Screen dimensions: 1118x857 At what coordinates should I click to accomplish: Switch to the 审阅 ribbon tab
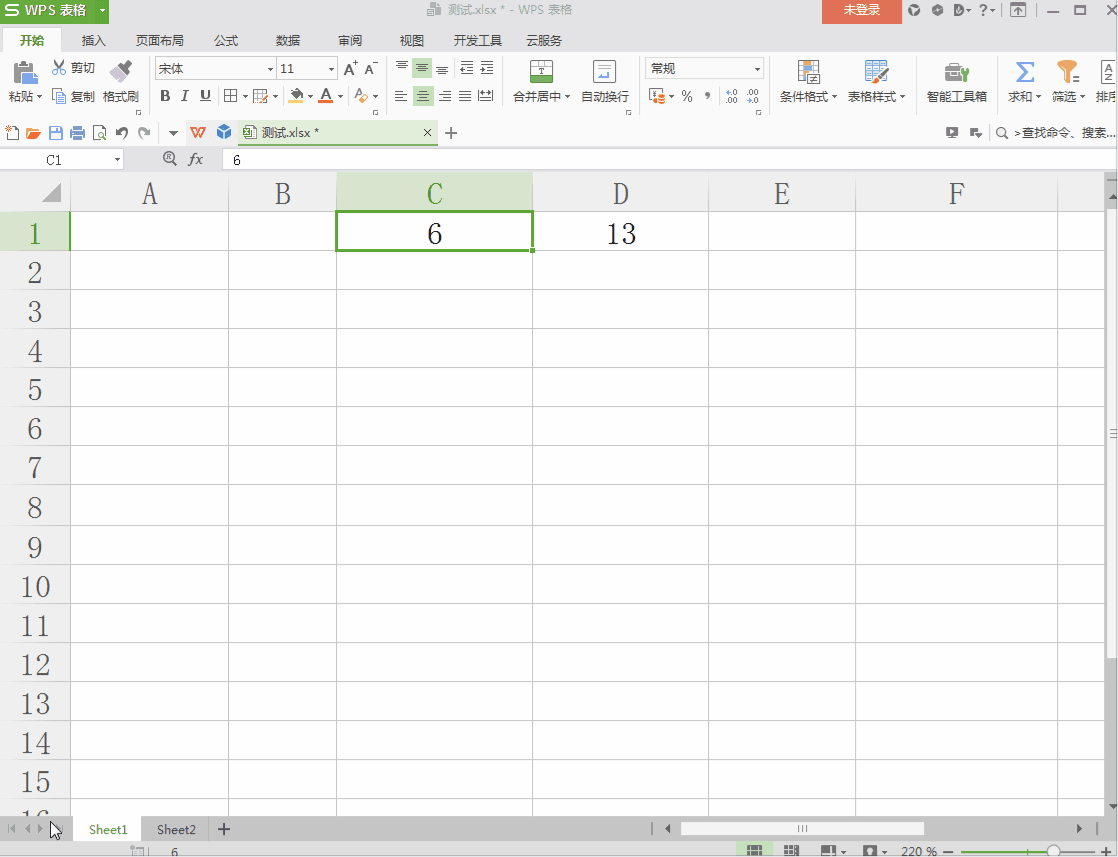click(350, 41)
